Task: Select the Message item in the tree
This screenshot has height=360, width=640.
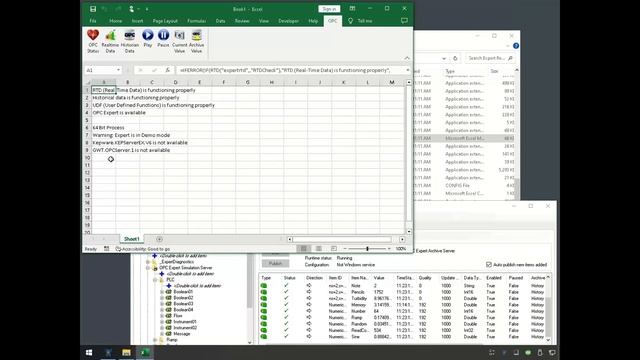Action: pos(182,334)
